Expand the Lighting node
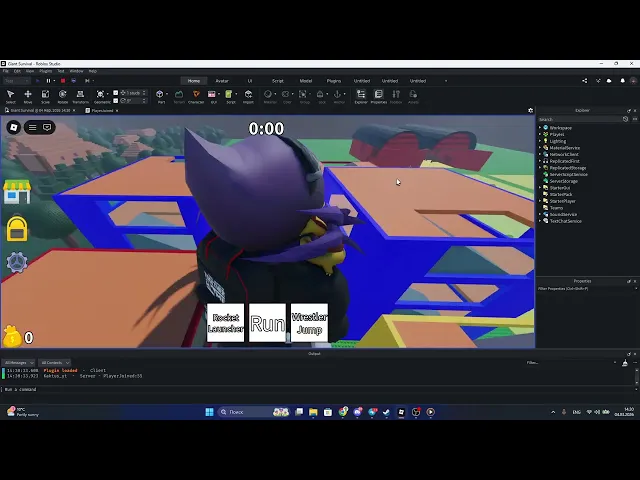640x480 pixels. (x=540, y=141)
